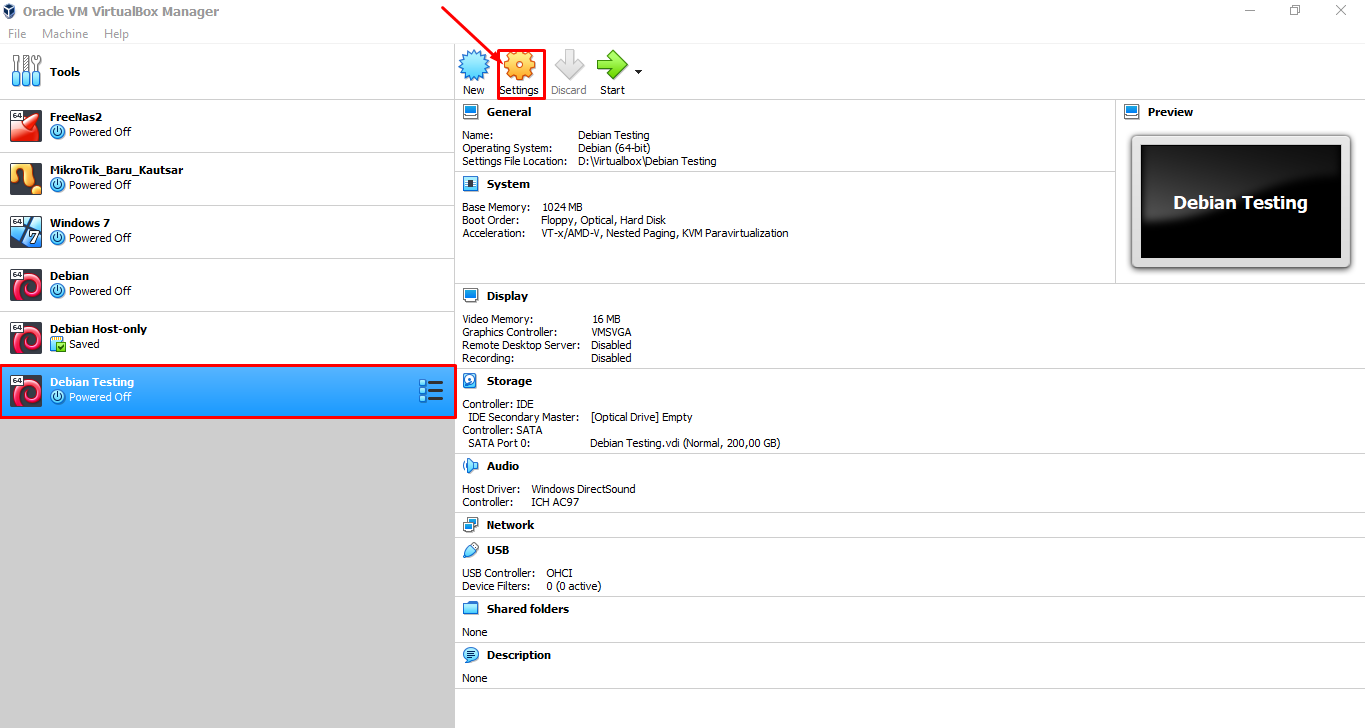Click the Preview panel monitor icon
This screenshot has height=728, width=1365.
(1132, 112)
